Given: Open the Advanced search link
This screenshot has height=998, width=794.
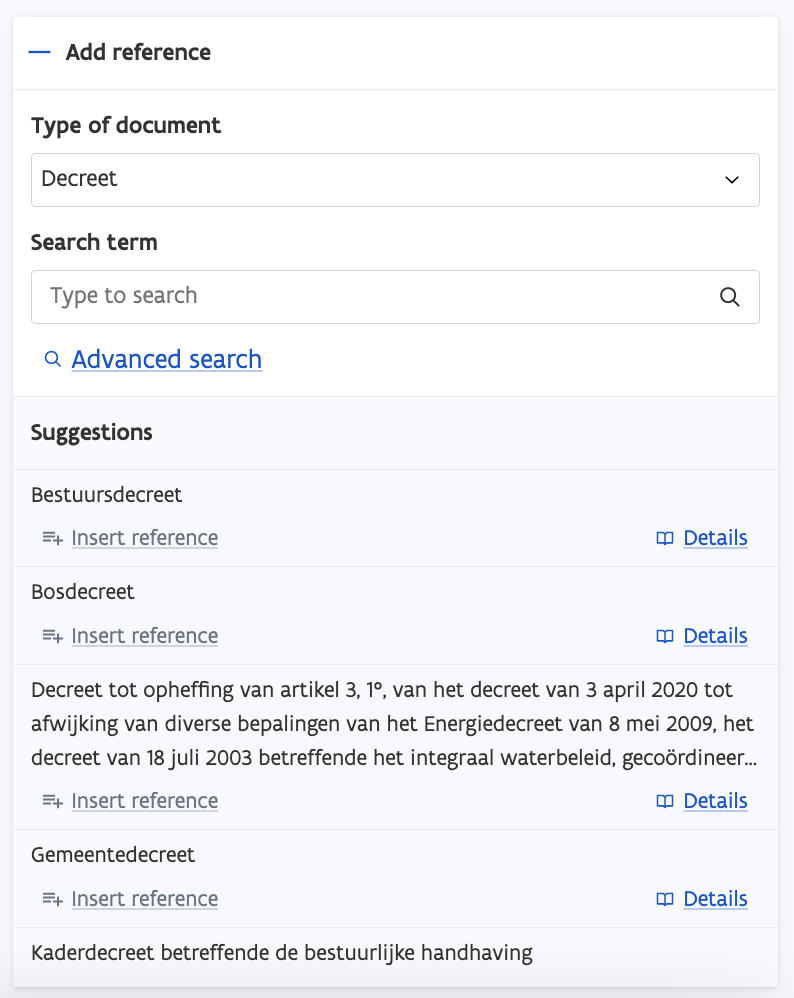Looking at the screenshot, I should tap(167, 359).
